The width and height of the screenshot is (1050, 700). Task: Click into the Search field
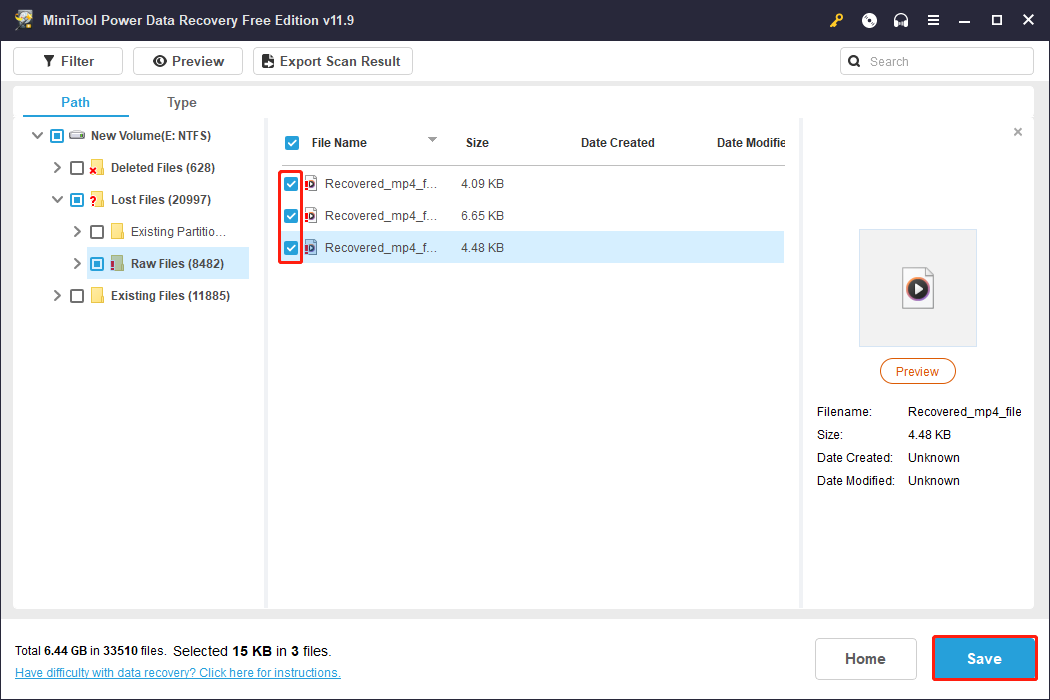point(937,62)
